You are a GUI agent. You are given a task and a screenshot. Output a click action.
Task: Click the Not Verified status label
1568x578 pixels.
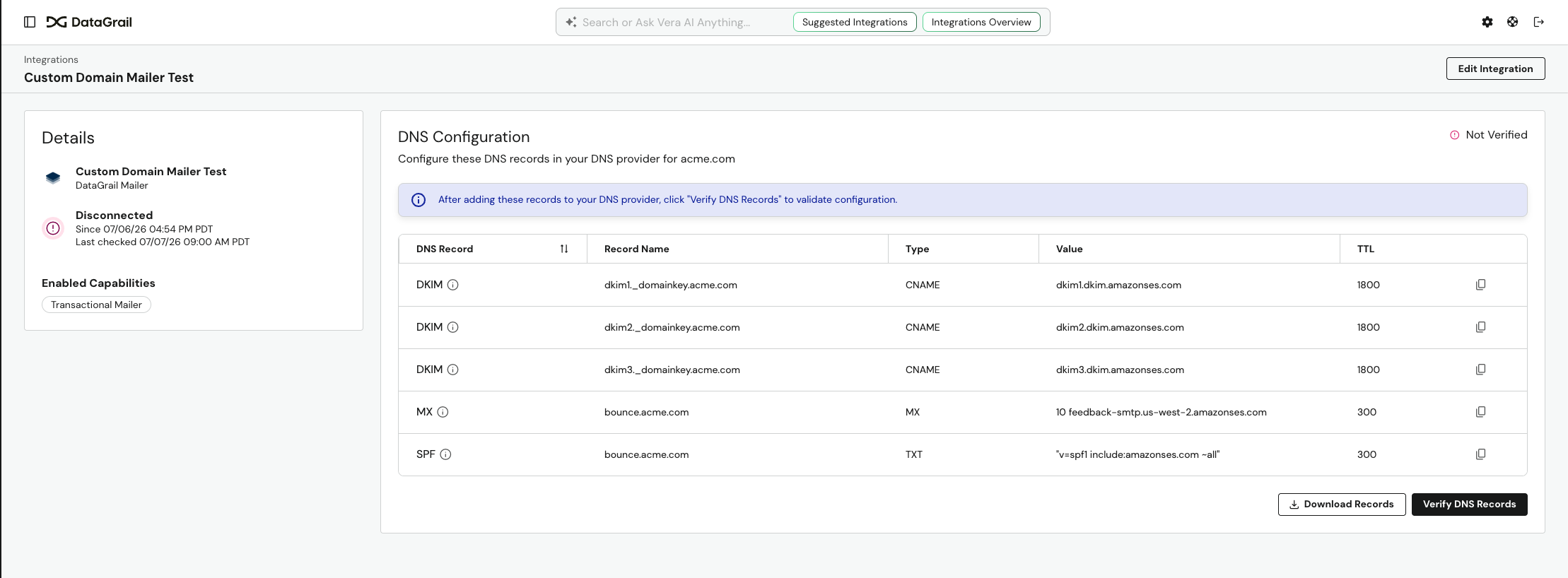point(1497,135)
